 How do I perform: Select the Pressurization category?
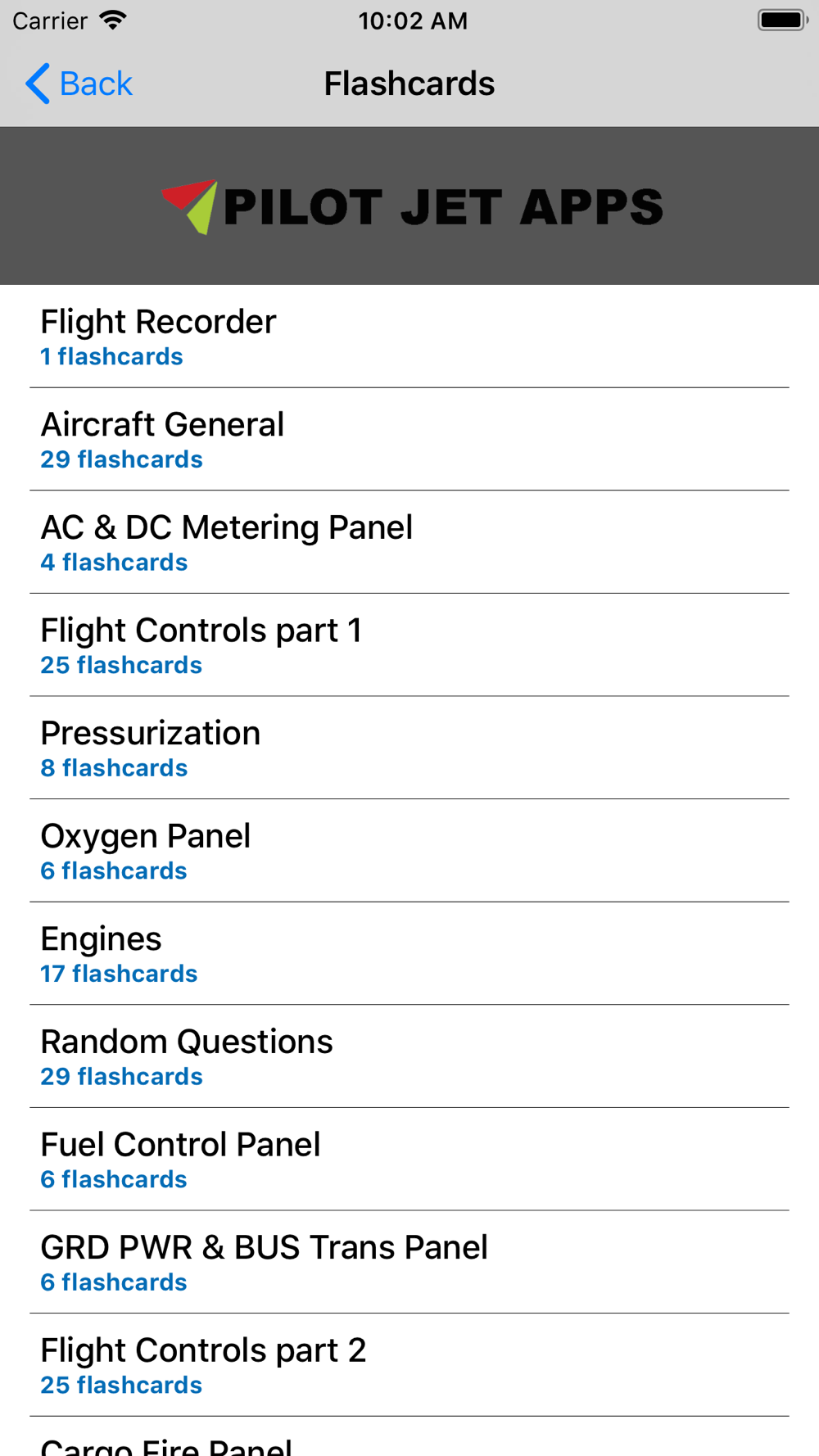coord(409,748)
